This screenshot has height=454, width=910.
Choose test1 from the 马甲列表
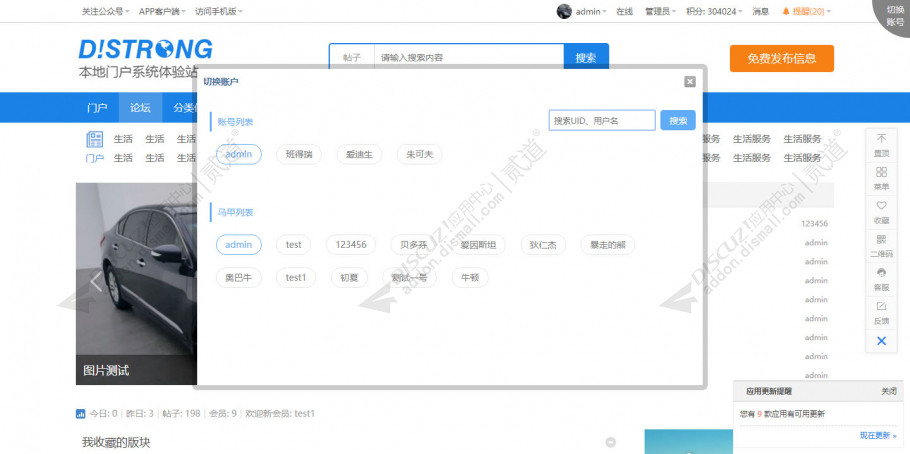[x=296, y=277]
